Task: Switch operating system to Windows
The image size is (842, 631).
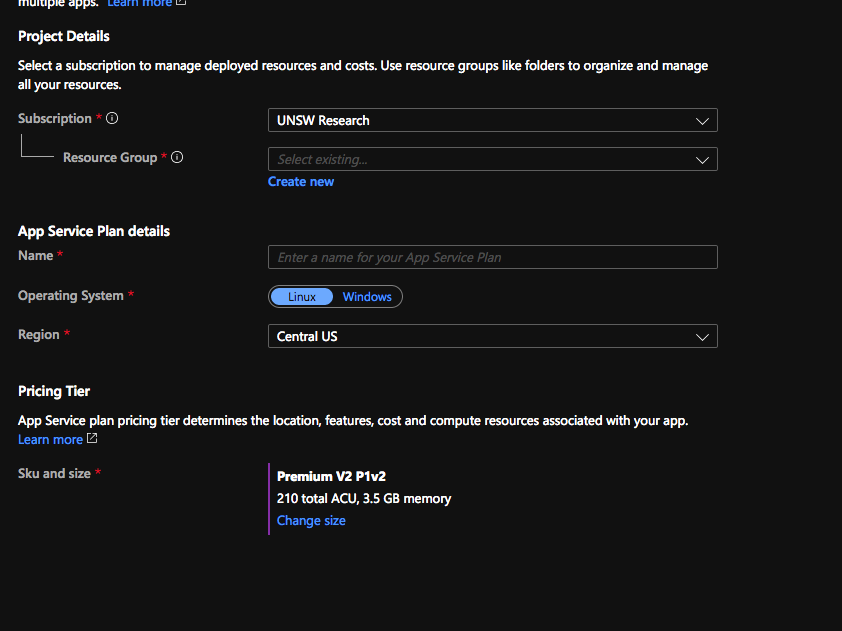Action: (367, 296)
